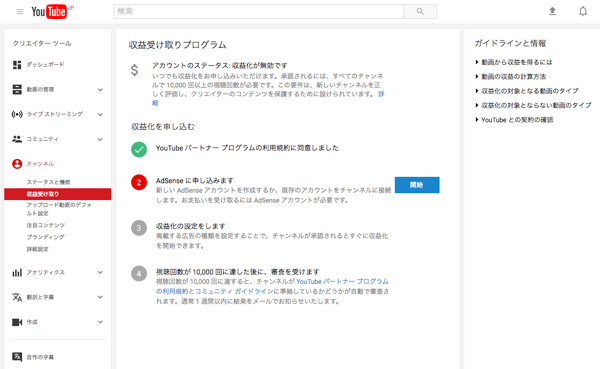Screen dimensions: 600x369
Task: Open the hamburger guide menu
Action: [x=20, y=11]
